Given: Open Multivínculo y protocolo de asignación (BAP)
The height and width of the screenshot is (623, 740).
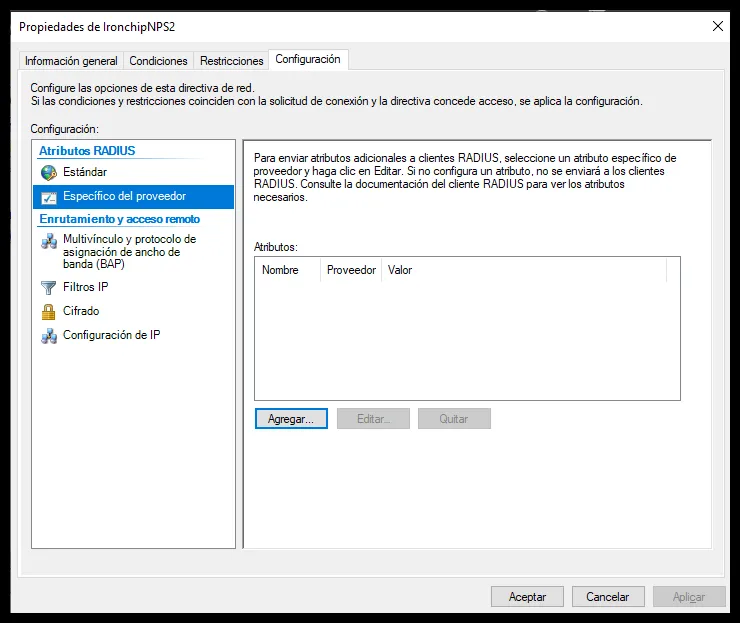Looking at the screenshot, I should point(133,252).
